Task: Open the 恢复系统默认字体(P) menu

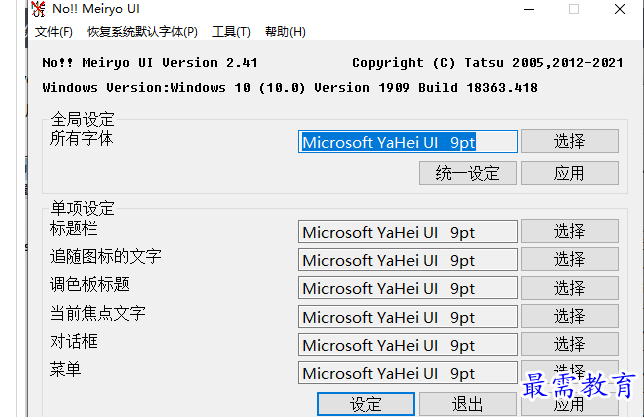Action: coord(142,32)
